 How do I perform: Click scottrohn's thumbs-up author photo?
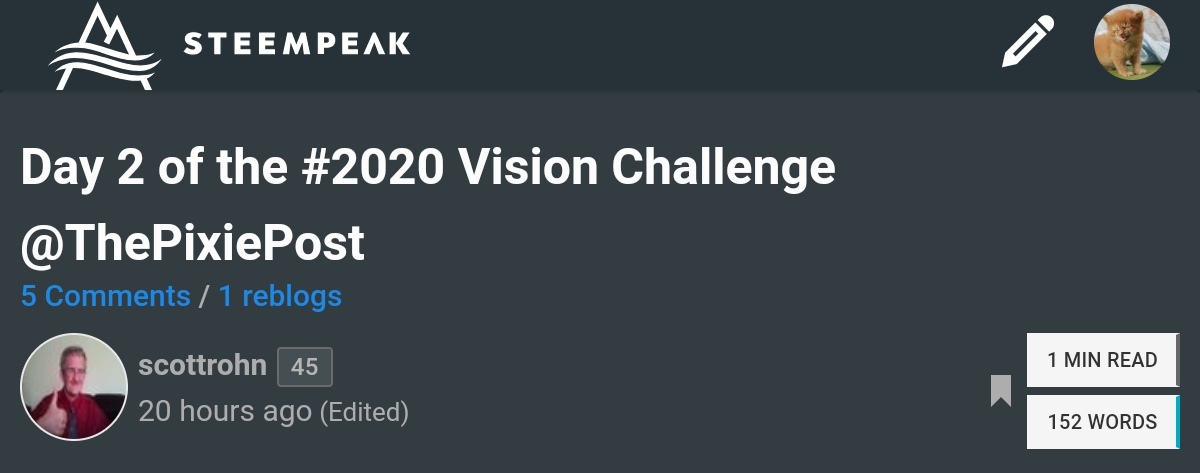(x=74, y=387)
